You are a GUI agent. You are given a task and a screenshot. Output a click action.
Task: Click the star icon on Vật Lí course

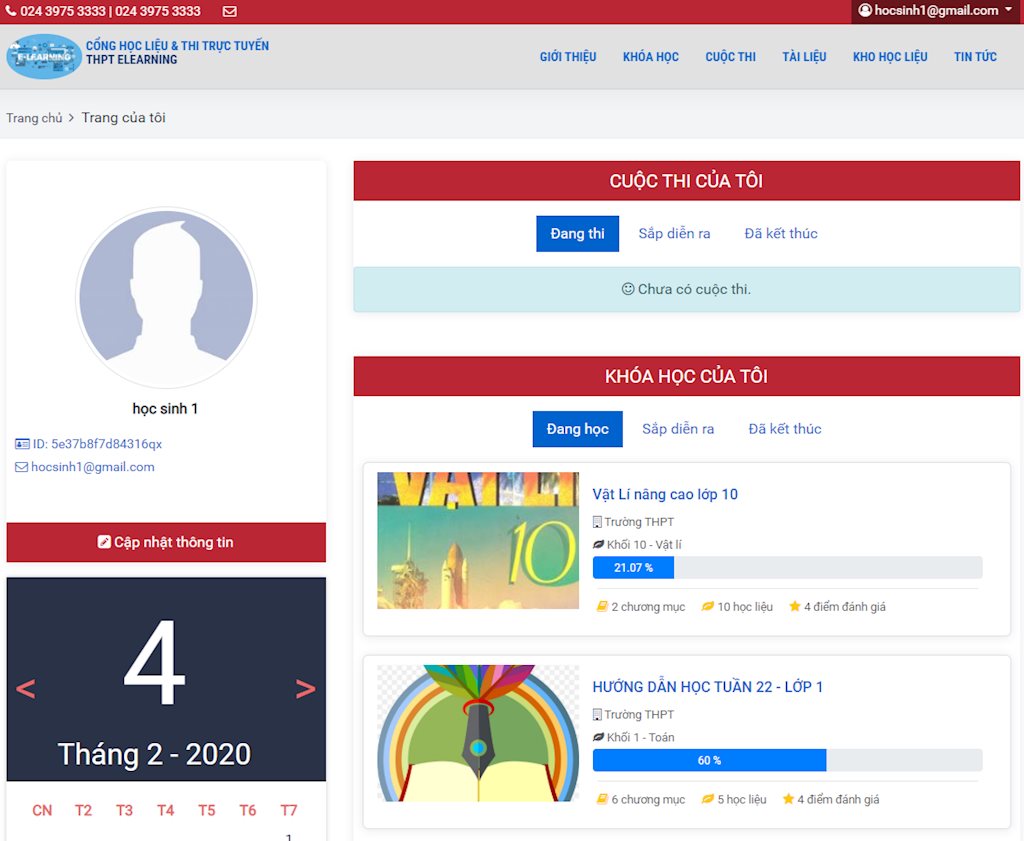[795, 607]
